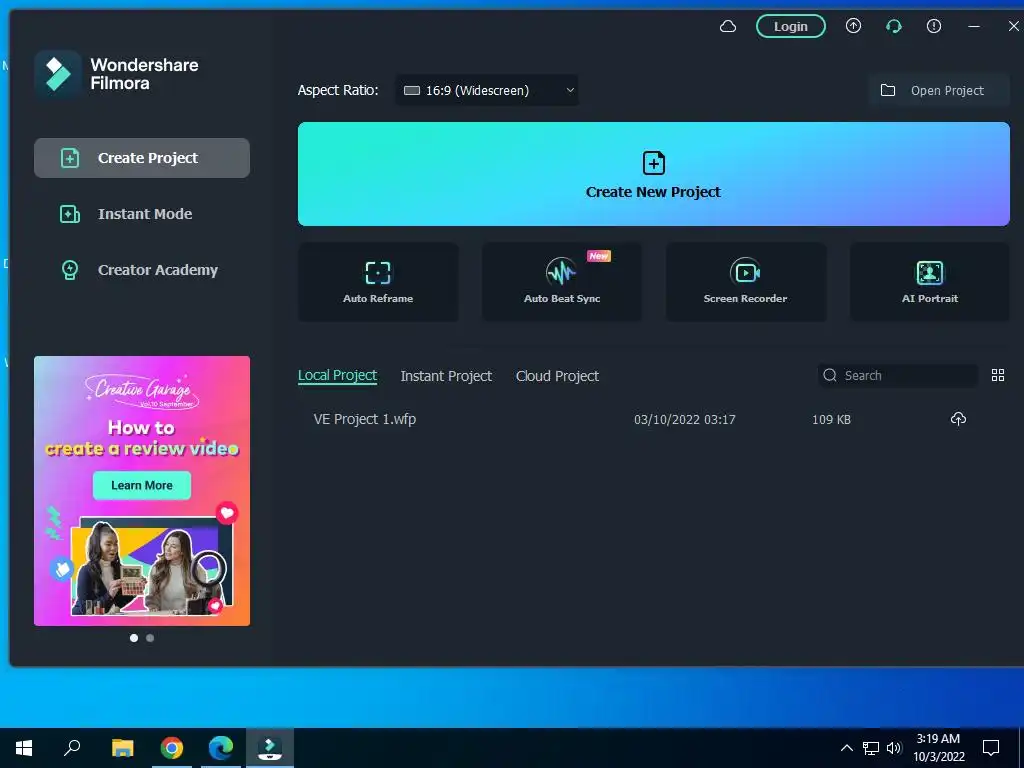Toggle grid view for project list
Viewport: 1024px width, 768px height.
[998, 375]
